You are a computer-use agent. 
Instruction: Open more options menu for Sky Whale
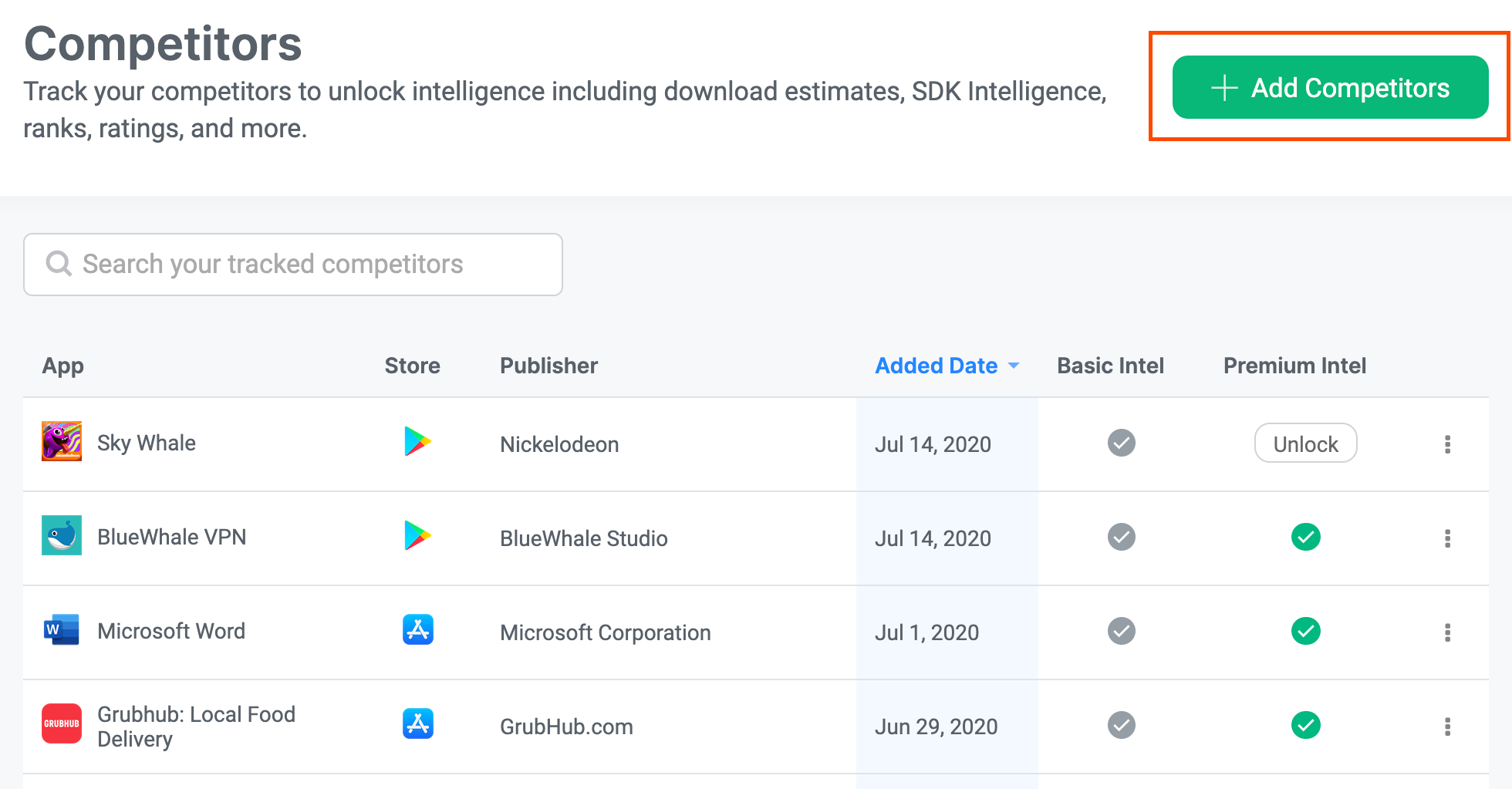[x=1448, y=444]
